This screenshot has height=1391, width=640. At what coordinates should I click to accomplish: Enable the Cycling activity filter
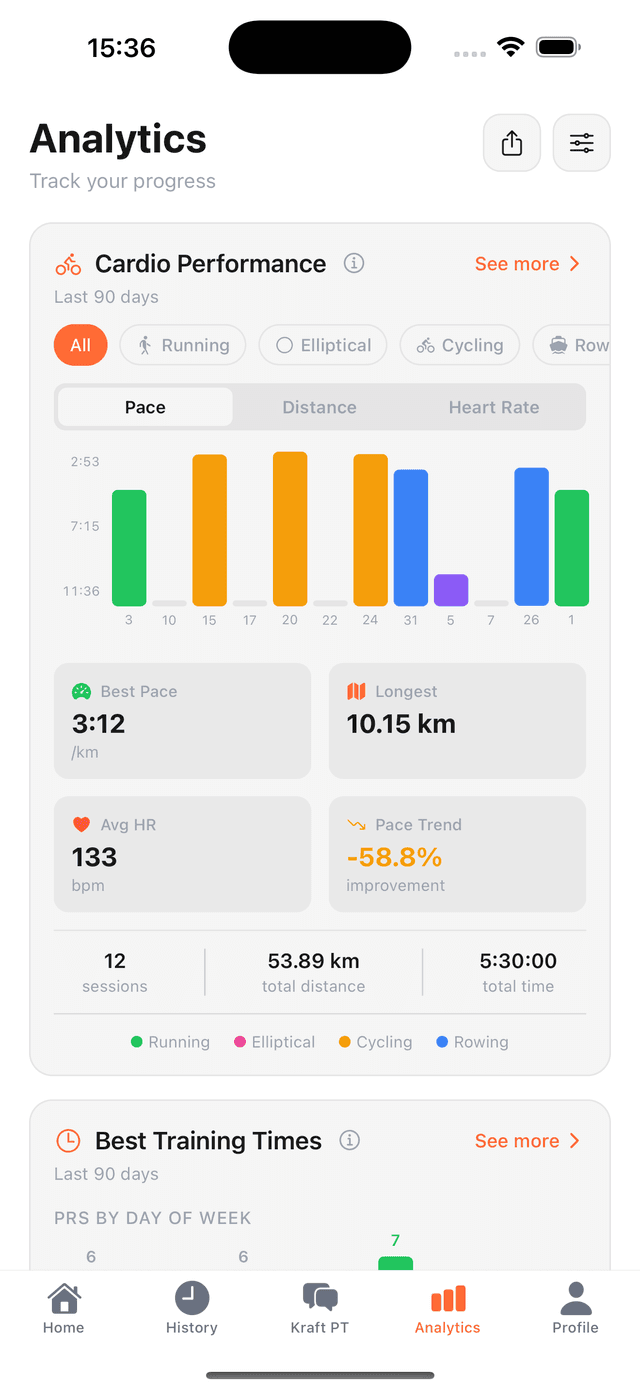[459, 345]
